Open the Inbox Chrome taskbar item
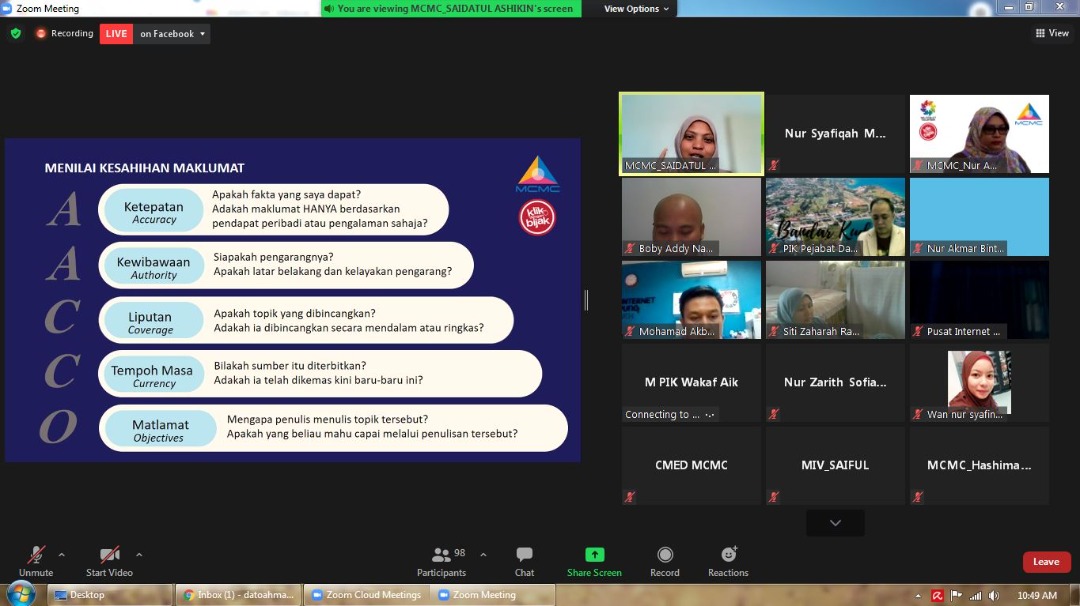1080x606 pixels. click(238, 595)
